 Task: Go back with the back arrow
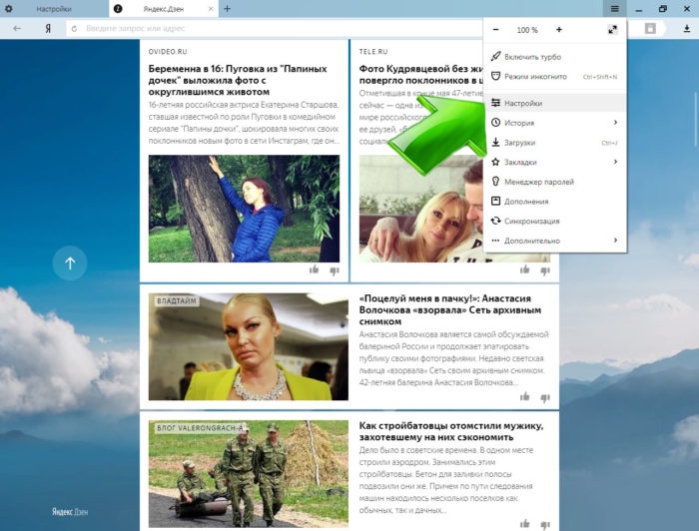pyautogui.click(x=17, y=29)
